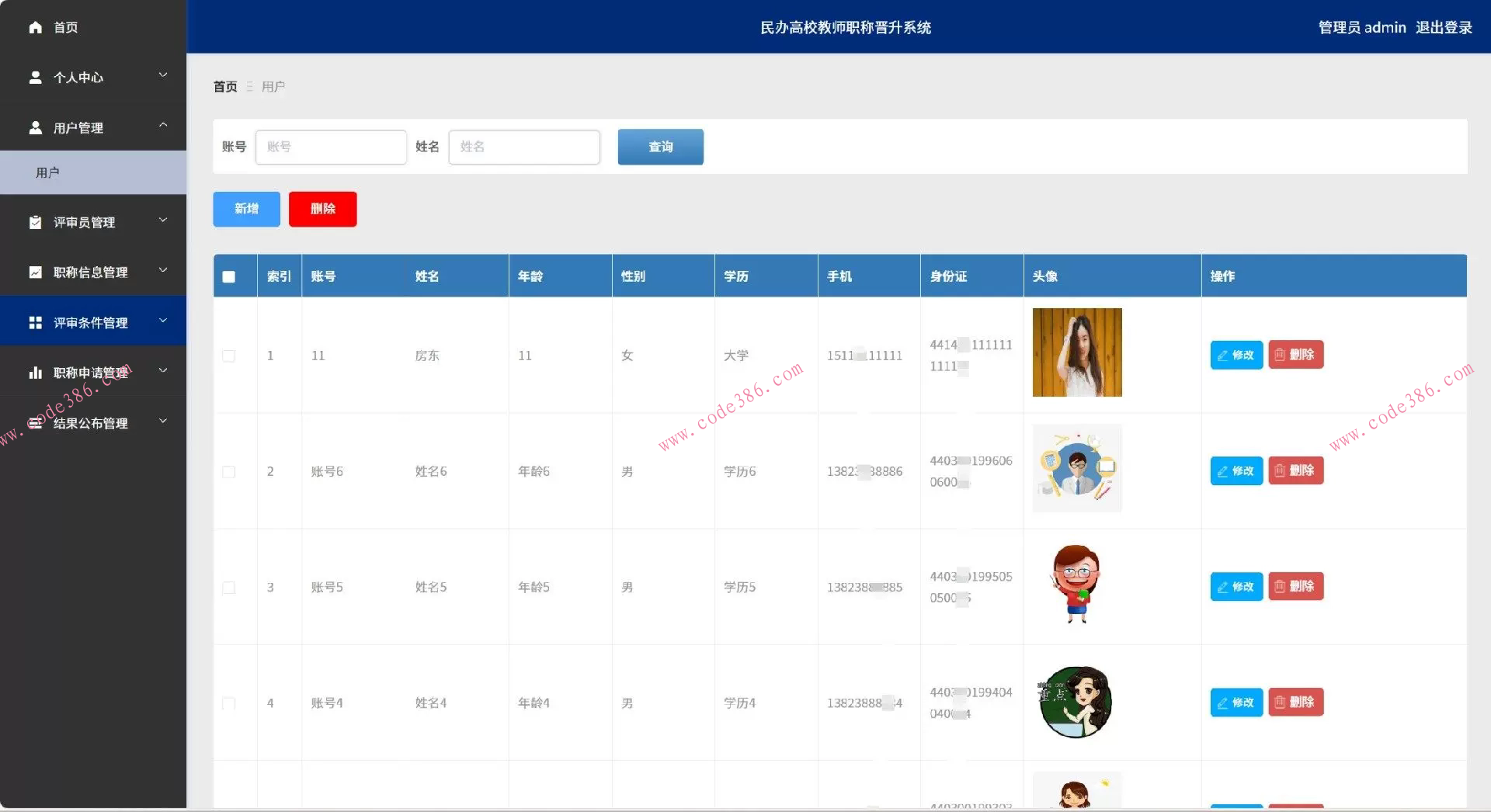This screenshot has height=812, width=1491.
Task: Select the 用户 sidebar entry
Action: click(49, 172)
